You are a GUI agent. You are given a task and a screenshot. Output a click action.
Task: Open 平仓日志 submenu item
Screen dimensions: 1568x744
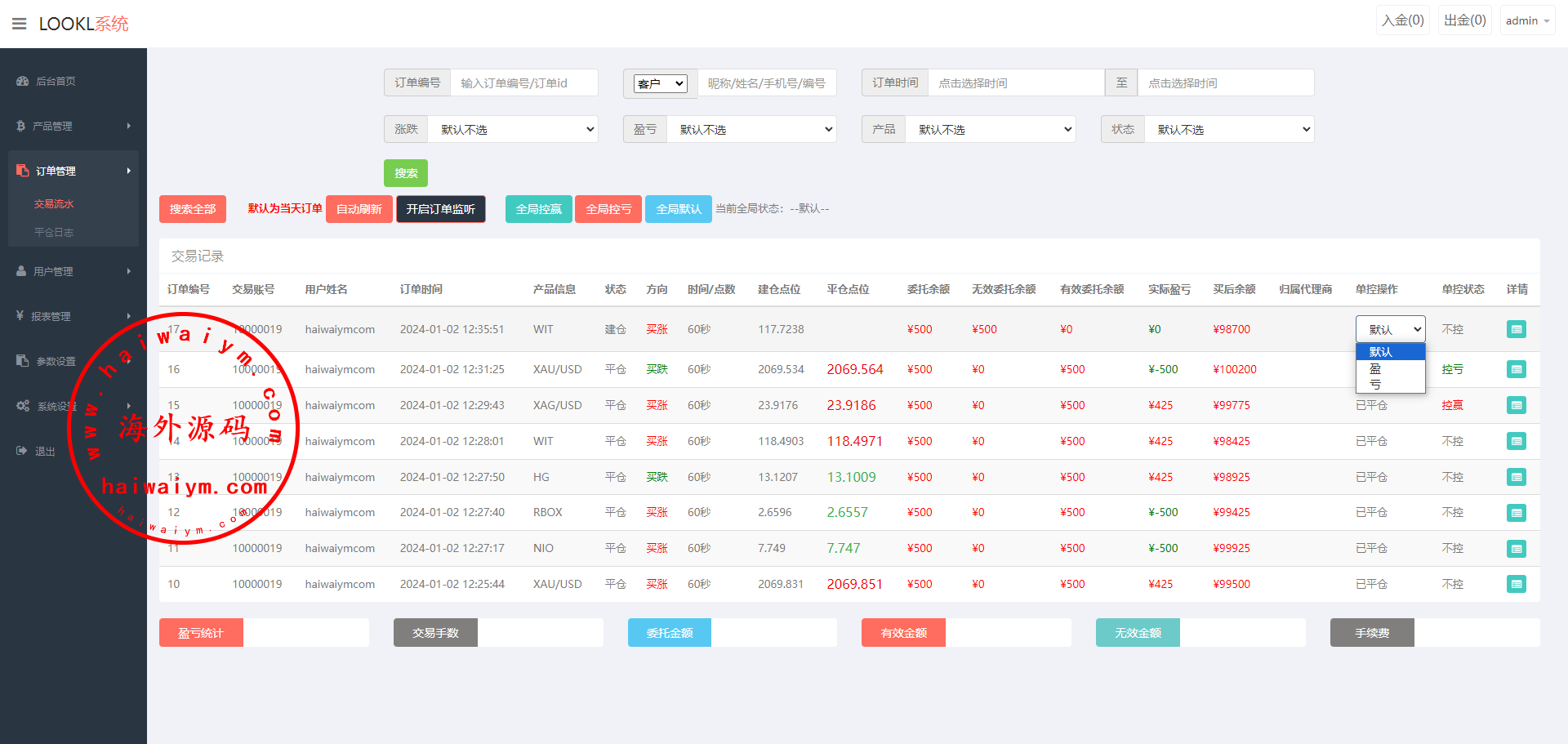coord(54,232)
